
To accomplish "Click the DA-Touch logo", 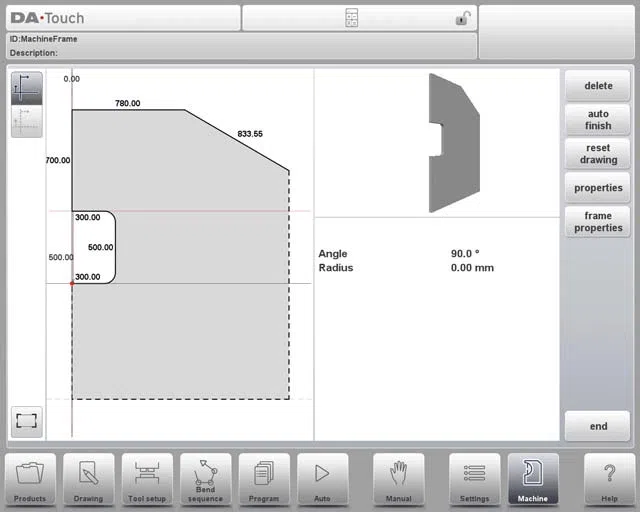I will pyautogui.click(x=47, y=18).
